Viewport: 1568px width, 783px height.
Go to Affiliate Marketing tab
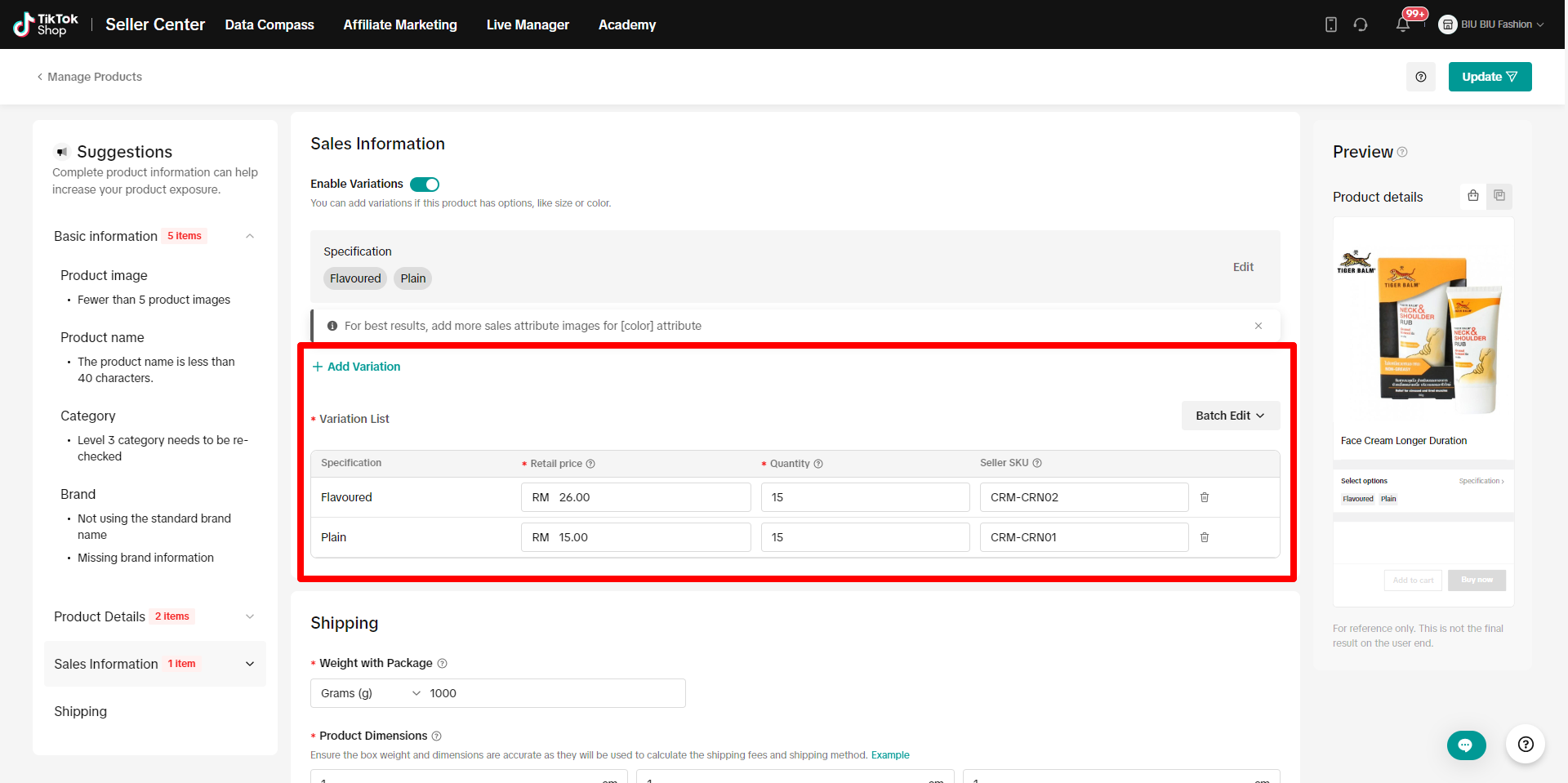pyautogui.click(x=400, y=24)
